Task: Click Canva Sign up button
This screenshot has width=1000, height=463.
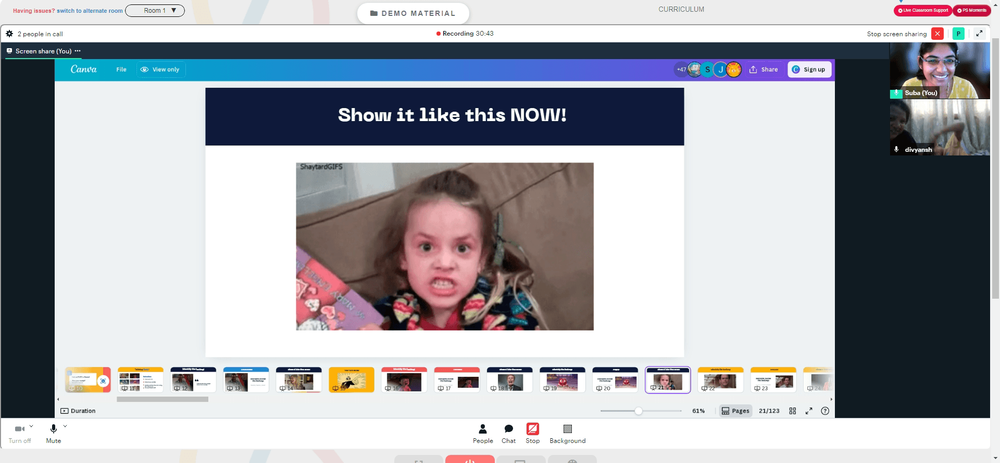Action: (x=809, y=70)
